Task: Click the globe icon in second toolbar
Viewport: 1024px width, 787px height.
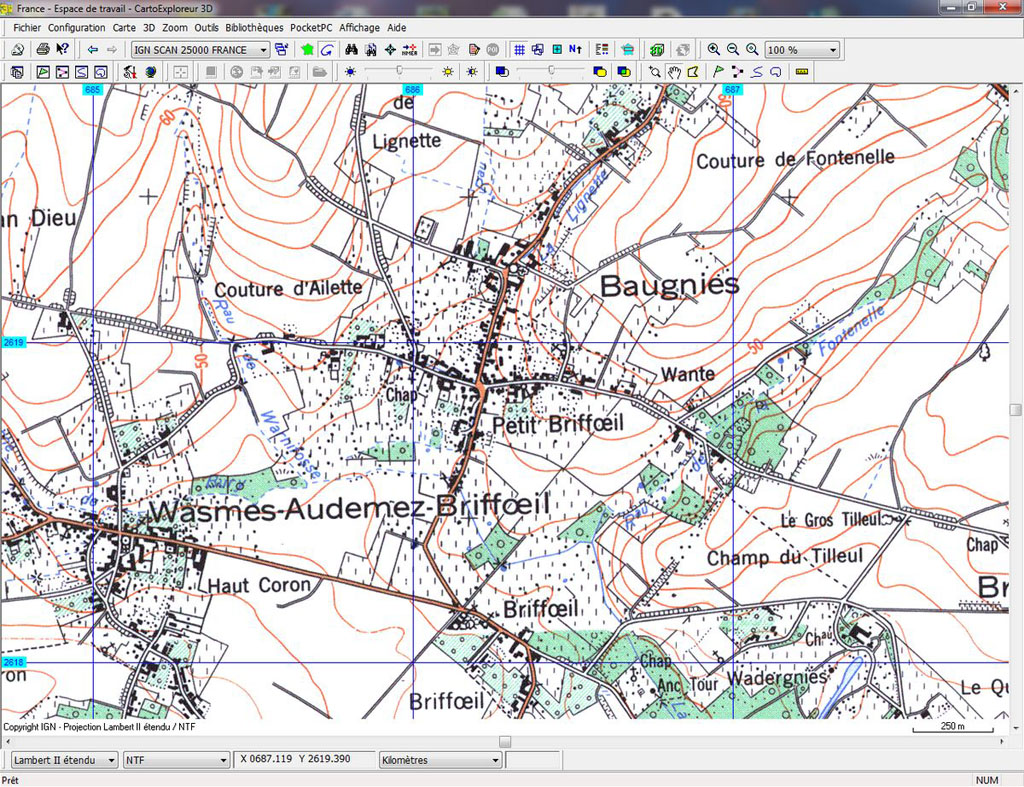Action: click(x=151, y=72)
